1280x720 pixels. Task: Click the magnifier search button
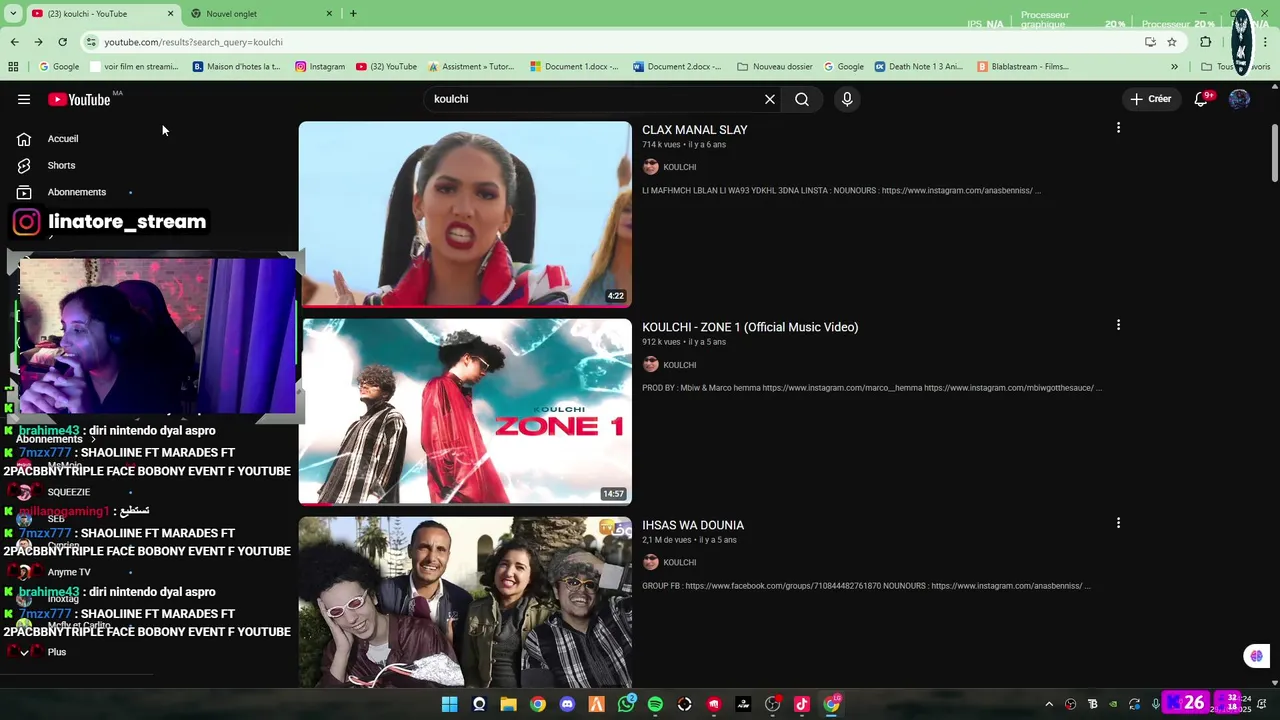(802, 99)
